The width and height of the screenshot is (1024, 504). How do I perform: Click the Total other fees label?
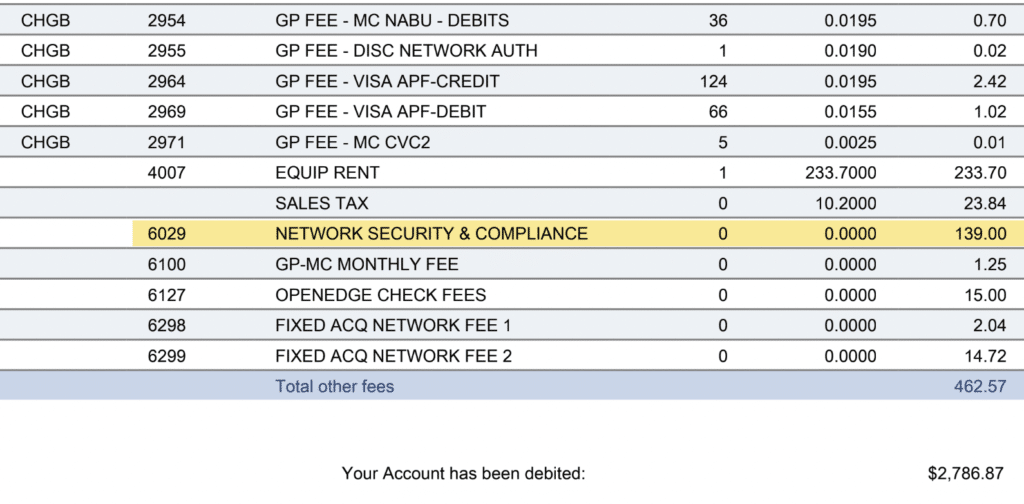click(x=335, y=386)
